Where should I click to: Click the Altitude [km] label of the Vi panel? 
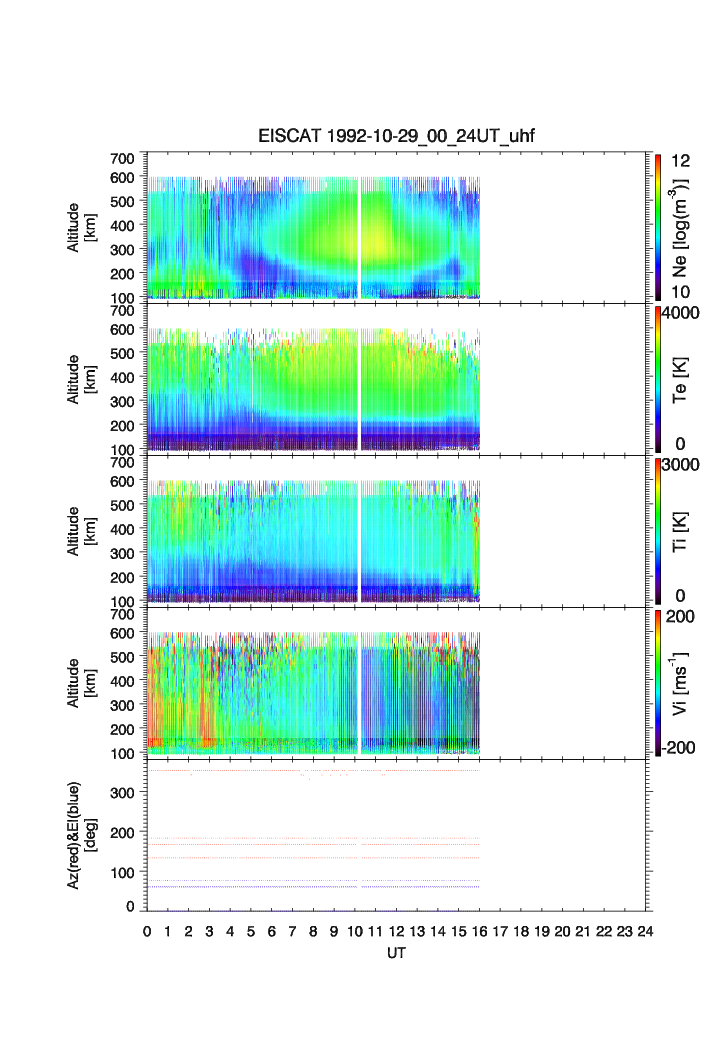[x=81, y=683]
